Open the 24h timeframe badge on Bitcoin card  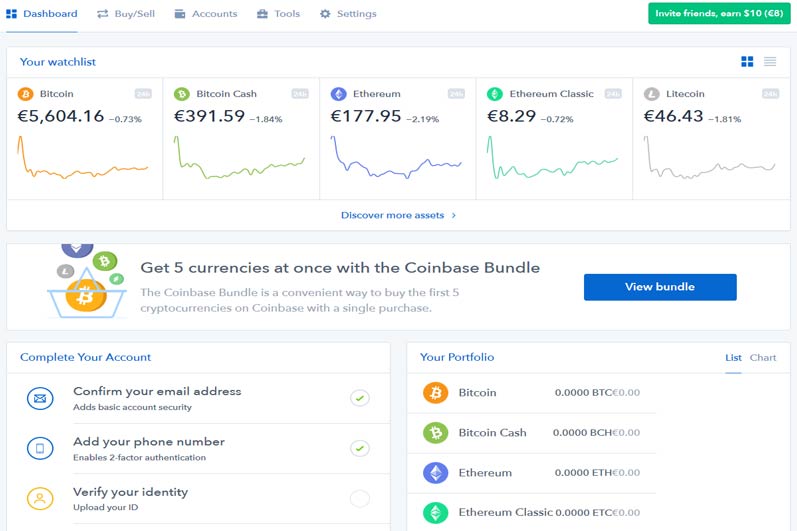(x=143, y=94)
